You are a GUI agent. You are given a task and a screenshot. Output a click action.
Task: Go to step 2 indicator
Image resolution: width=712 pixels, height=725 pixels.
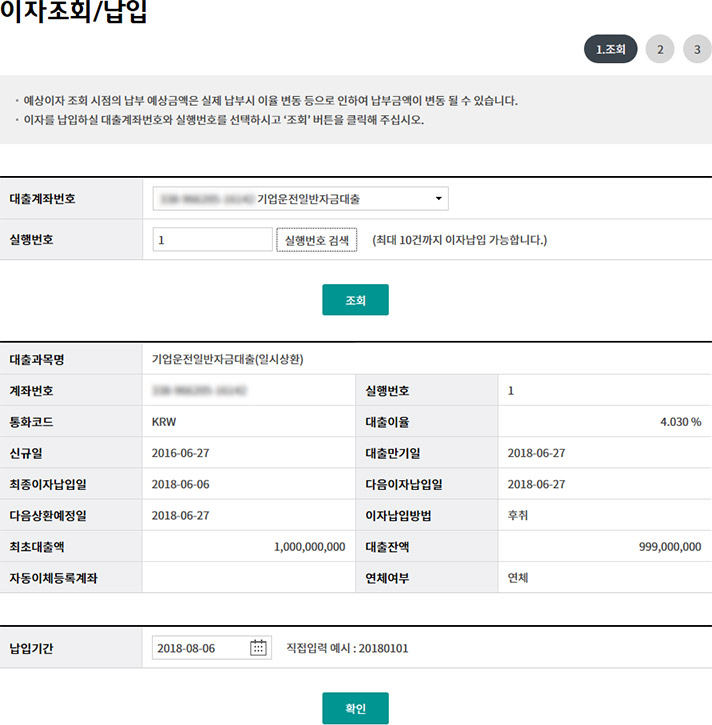pos(660,49)
